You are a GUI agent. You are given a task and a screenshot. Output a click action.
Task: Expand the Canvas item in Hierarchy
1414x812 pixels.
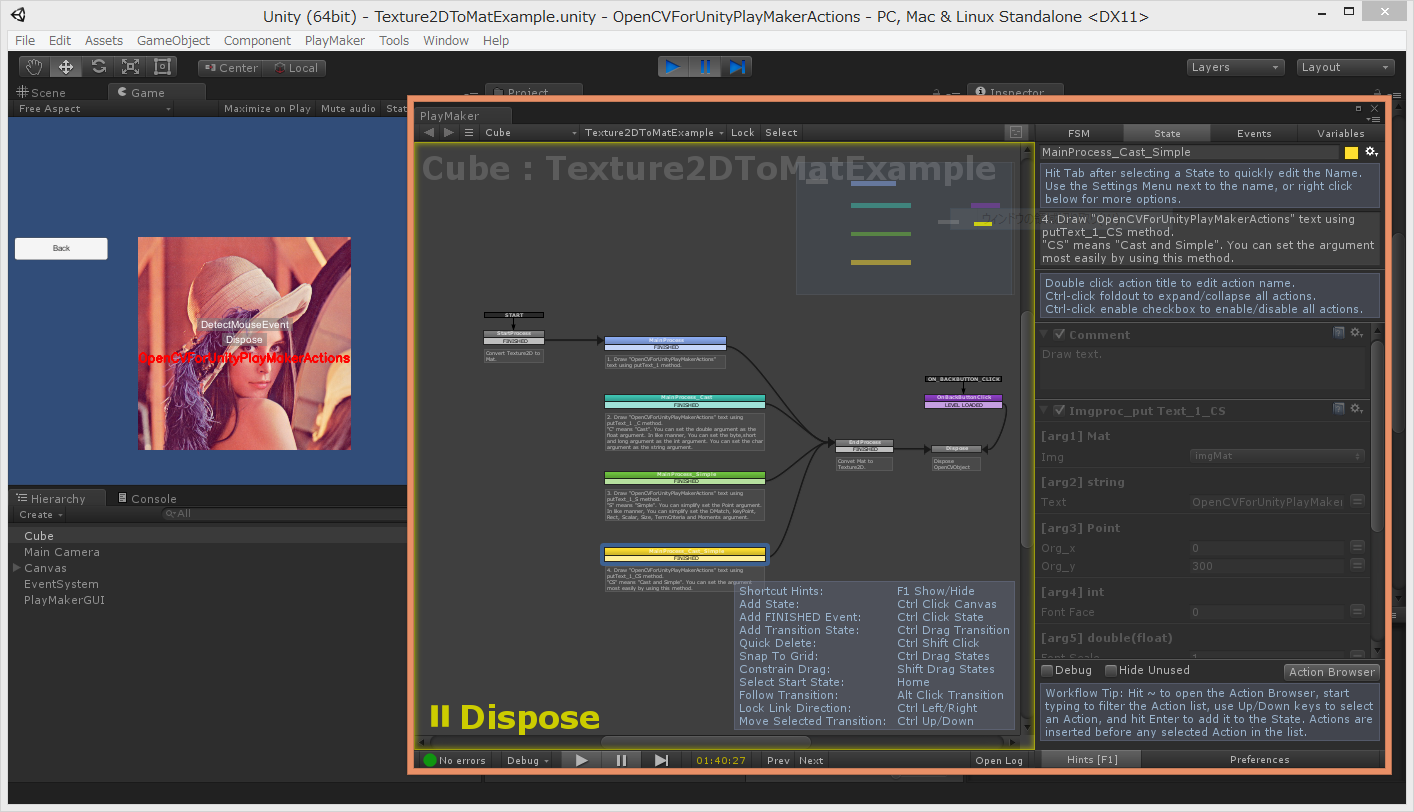click(16, 568)
